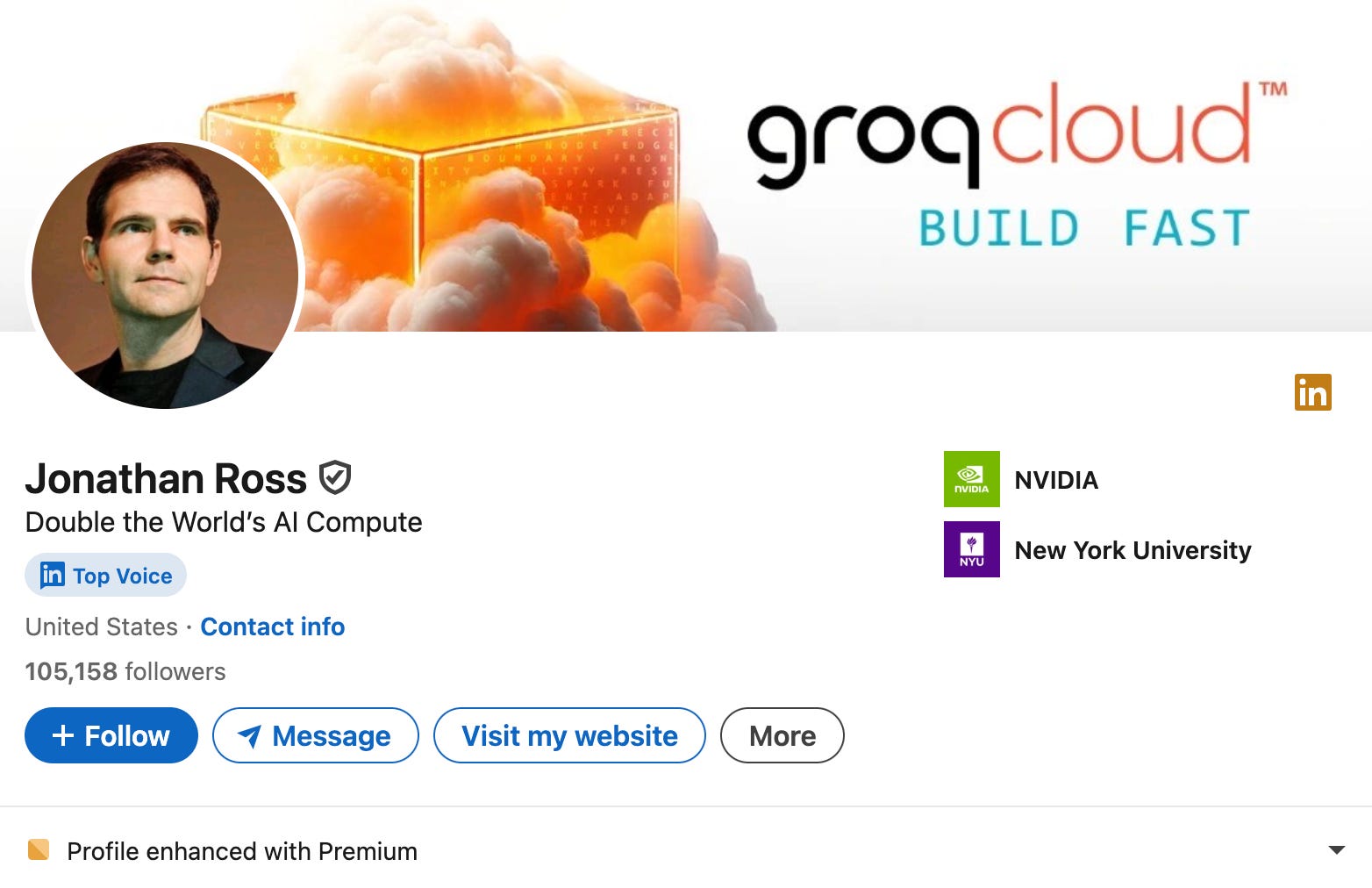
Task: Open Jonathan Ross's profile photo
Action: 165,275
